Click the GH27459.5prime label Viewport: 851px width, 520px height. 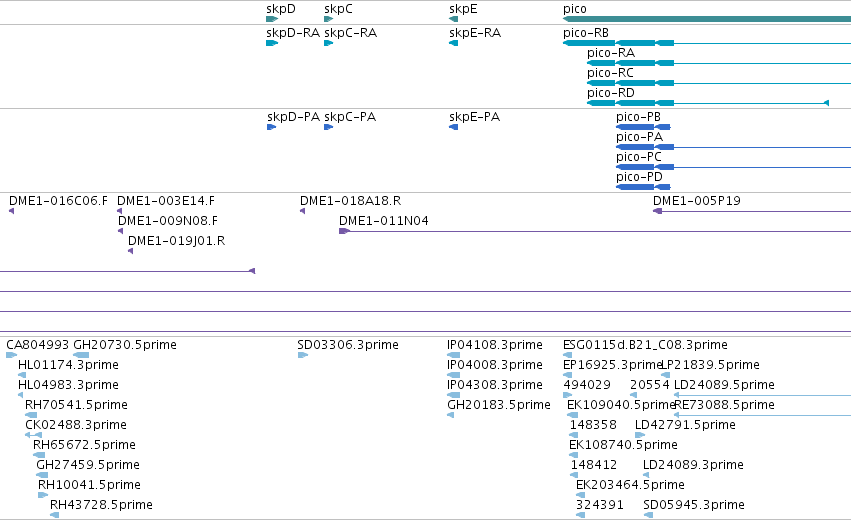88,465
